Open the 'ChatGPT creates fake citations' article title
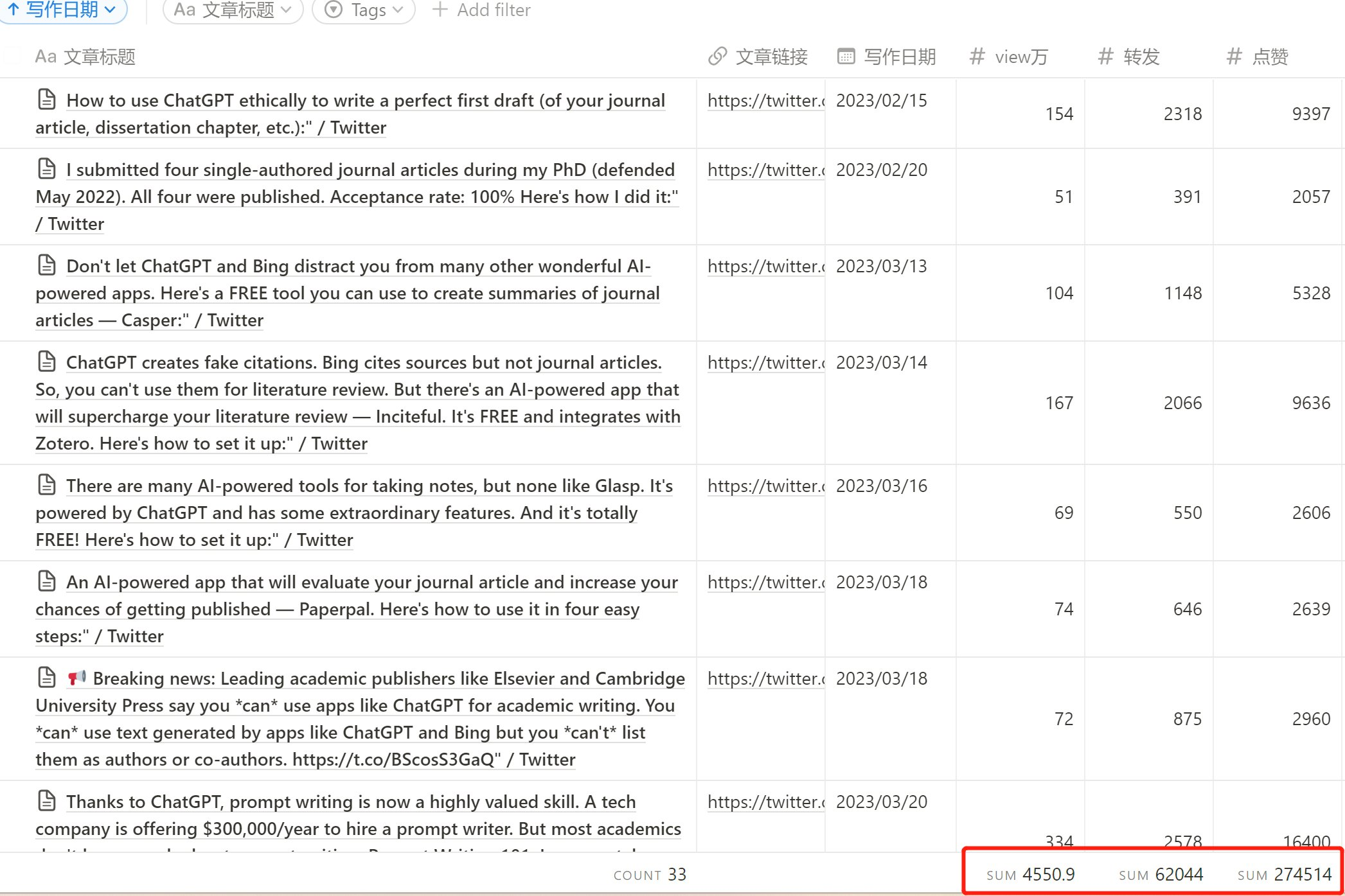This screenshot has height=896, width=1345. pos(358,403)
